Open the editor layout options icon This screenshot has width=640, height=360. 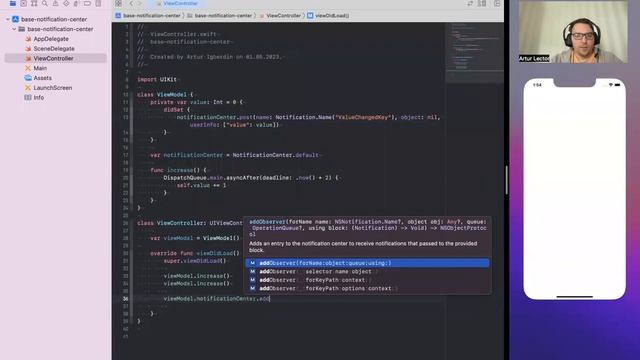(482, 3)
